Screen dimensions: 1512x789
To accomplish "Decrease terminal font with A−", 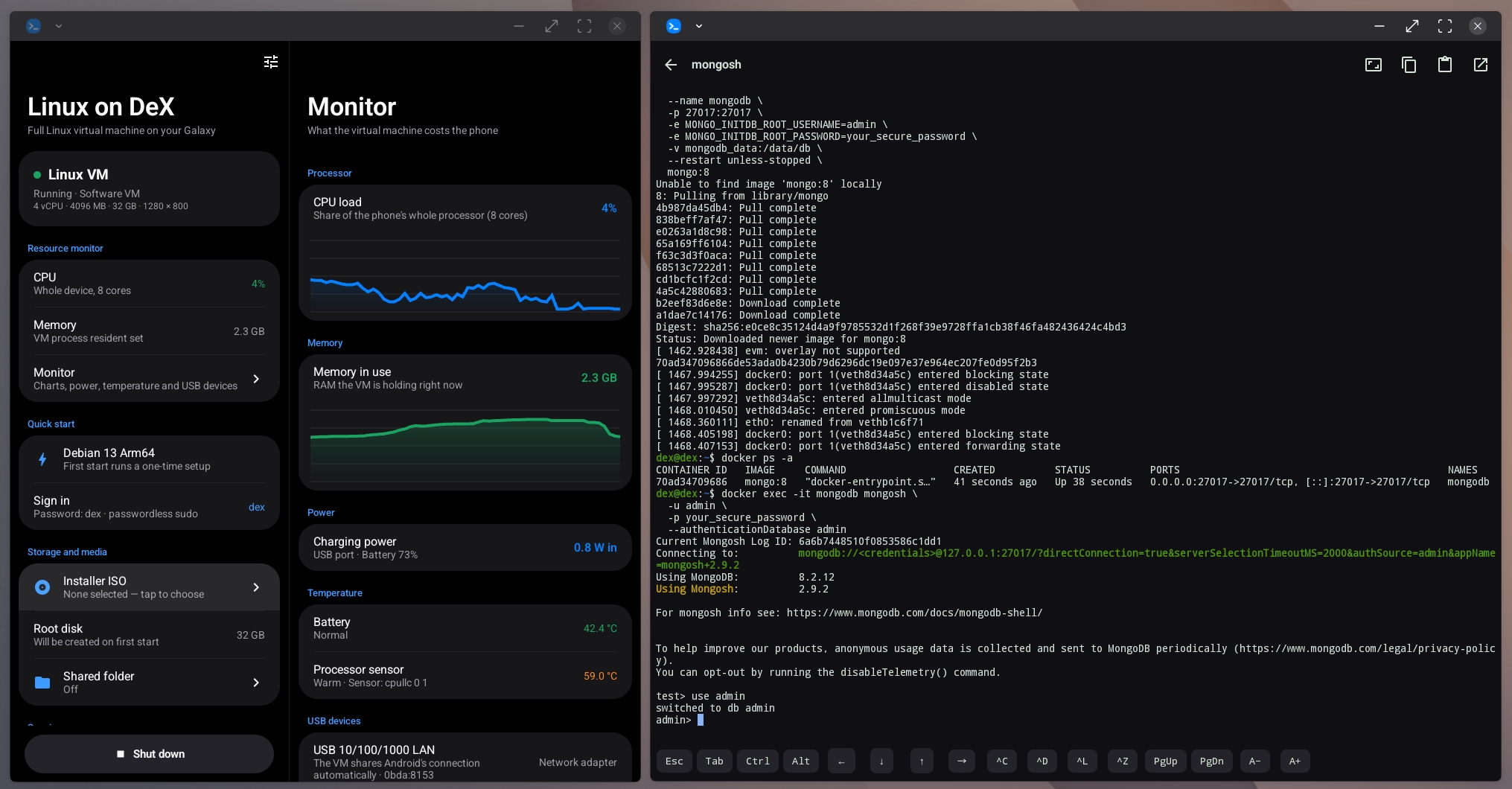I will pos(1255,761).
